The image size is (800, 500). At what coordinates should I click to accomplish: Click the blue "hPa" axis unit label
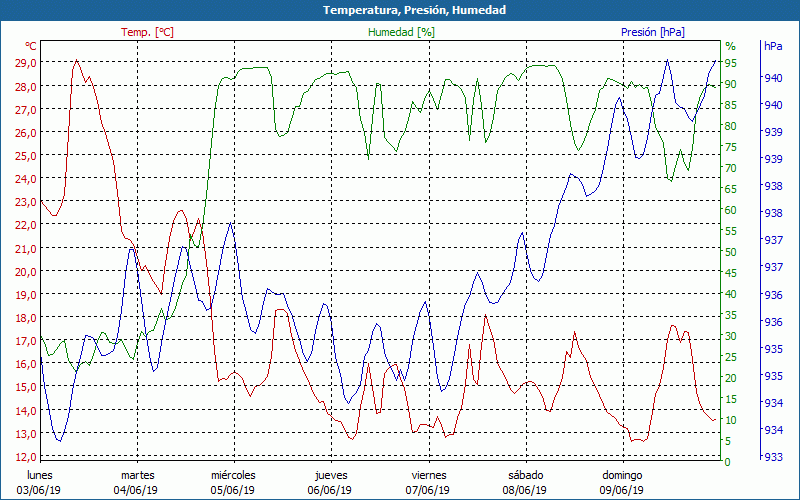coord(773,46)
